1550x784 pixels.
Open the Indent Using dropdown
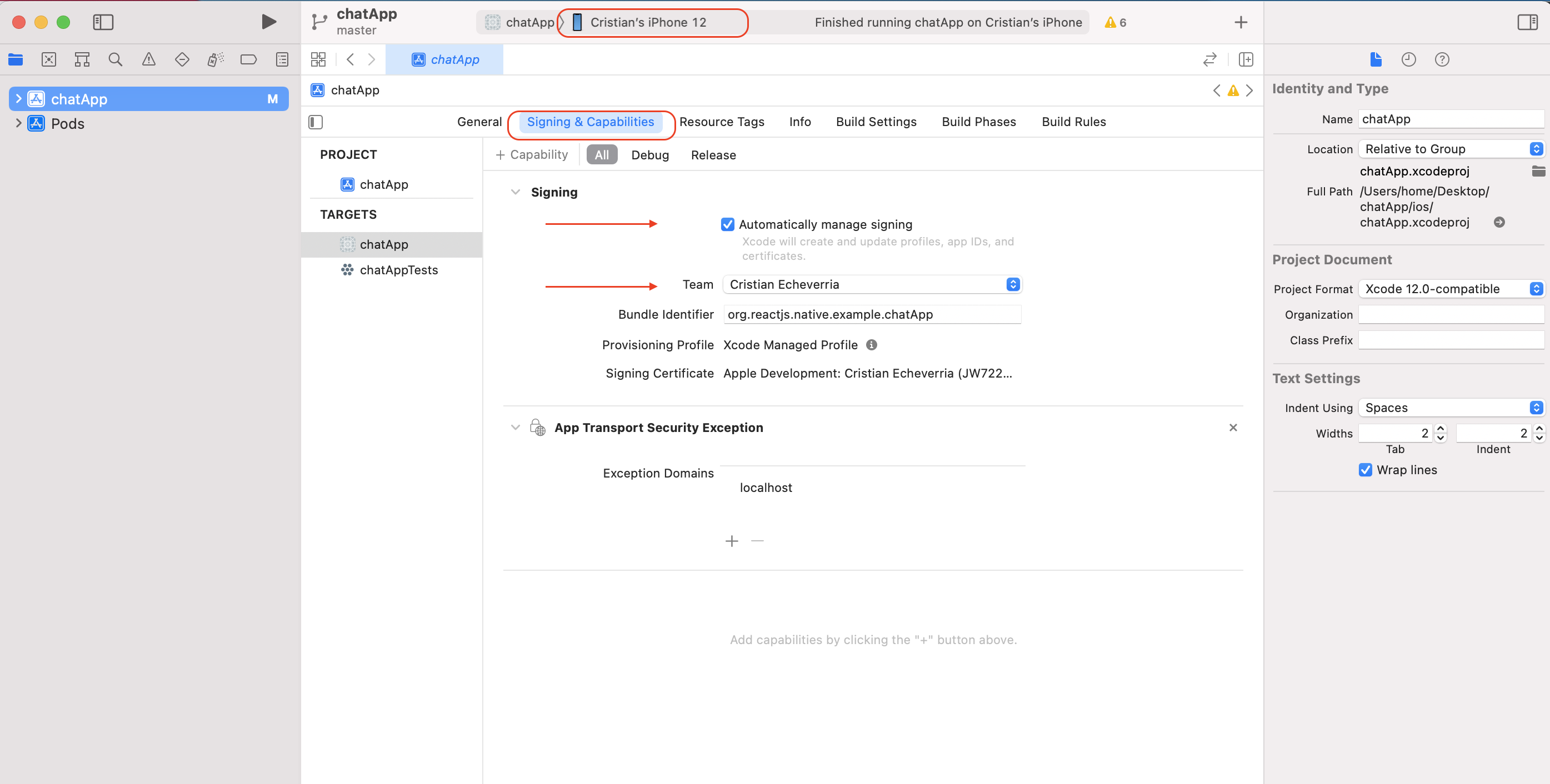click(1451, 408)
